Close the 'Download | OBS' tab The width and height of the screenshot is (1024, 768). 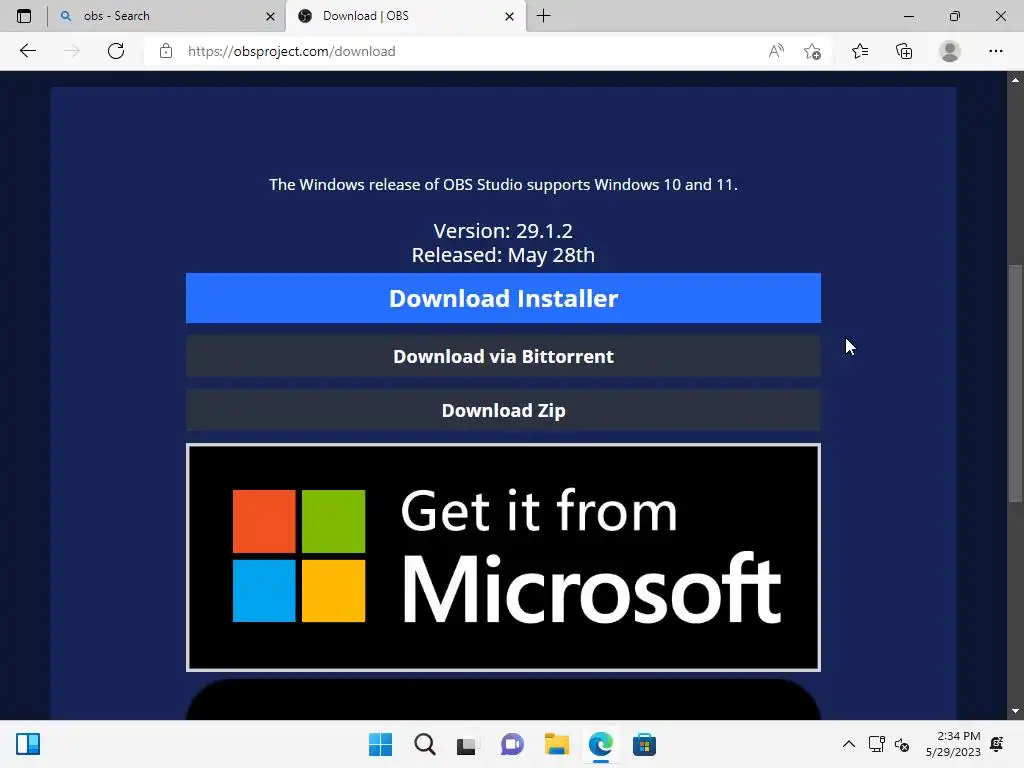point(509,16)
